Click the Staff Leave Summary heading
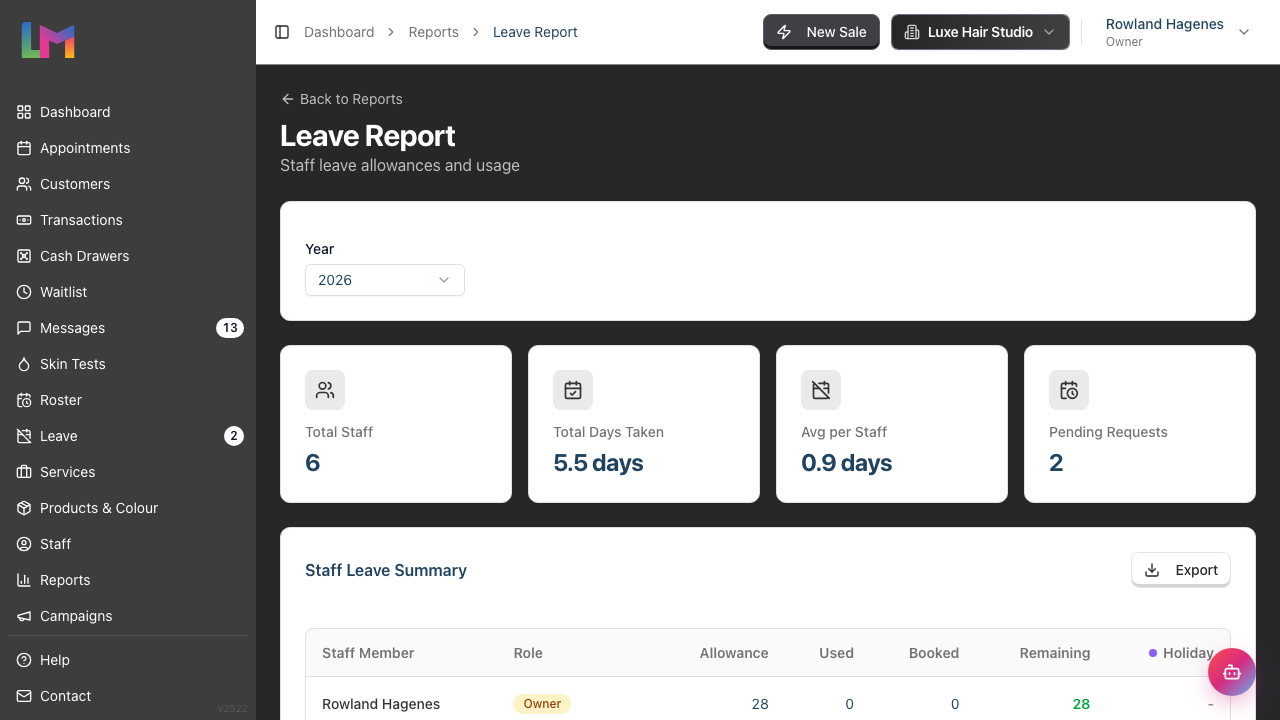 click(386, 570)
